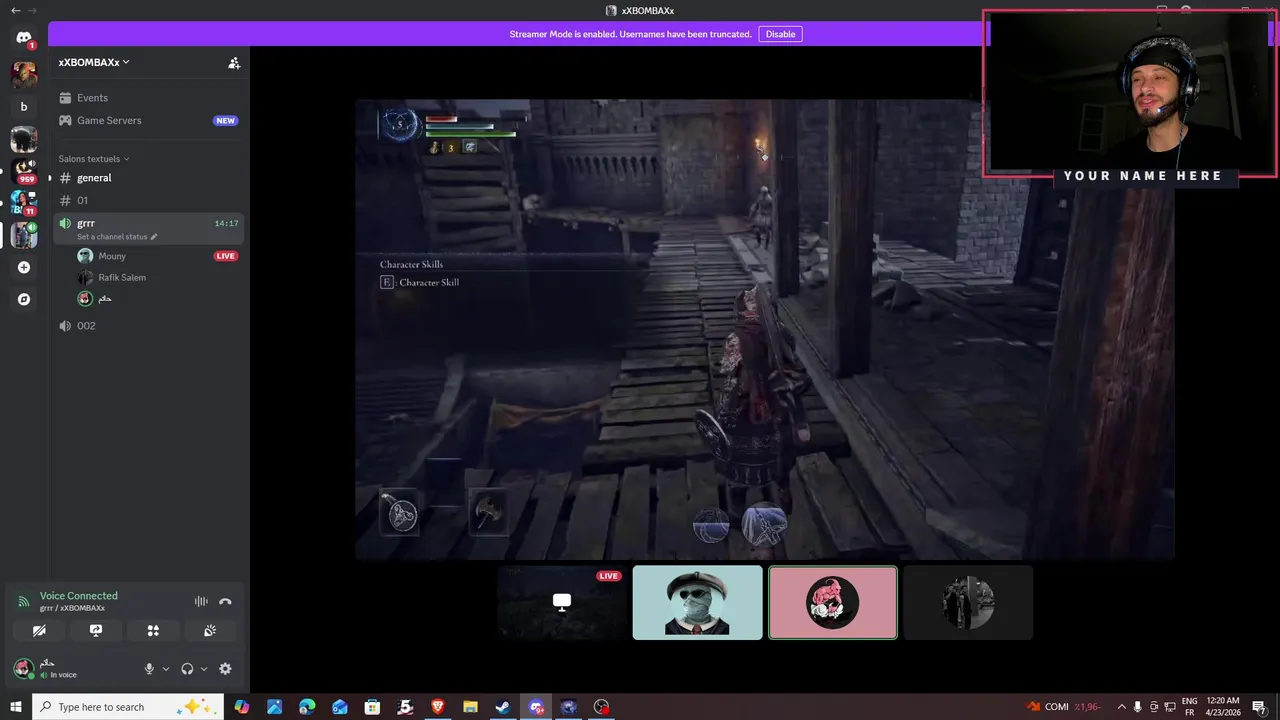Viewport: 1280px width, 720px height.
Task: Open the server labeled 'b' in sidebar
Action: point(24,106)
